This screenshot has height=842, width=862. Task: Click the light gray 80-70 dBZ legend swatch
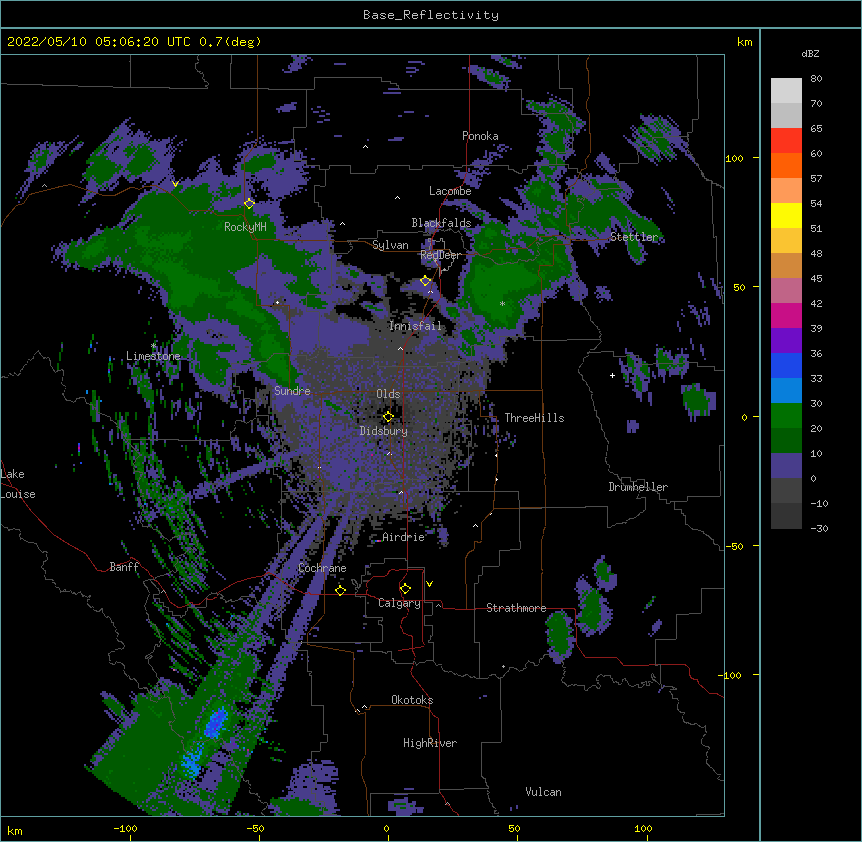786,91
